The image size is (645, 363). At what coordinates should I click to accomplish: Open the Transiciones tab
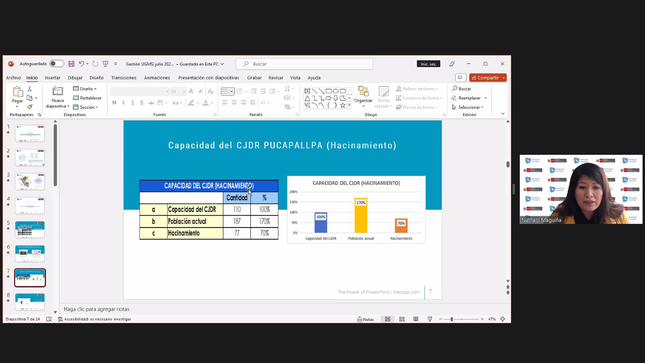click(x=124, y=77)
